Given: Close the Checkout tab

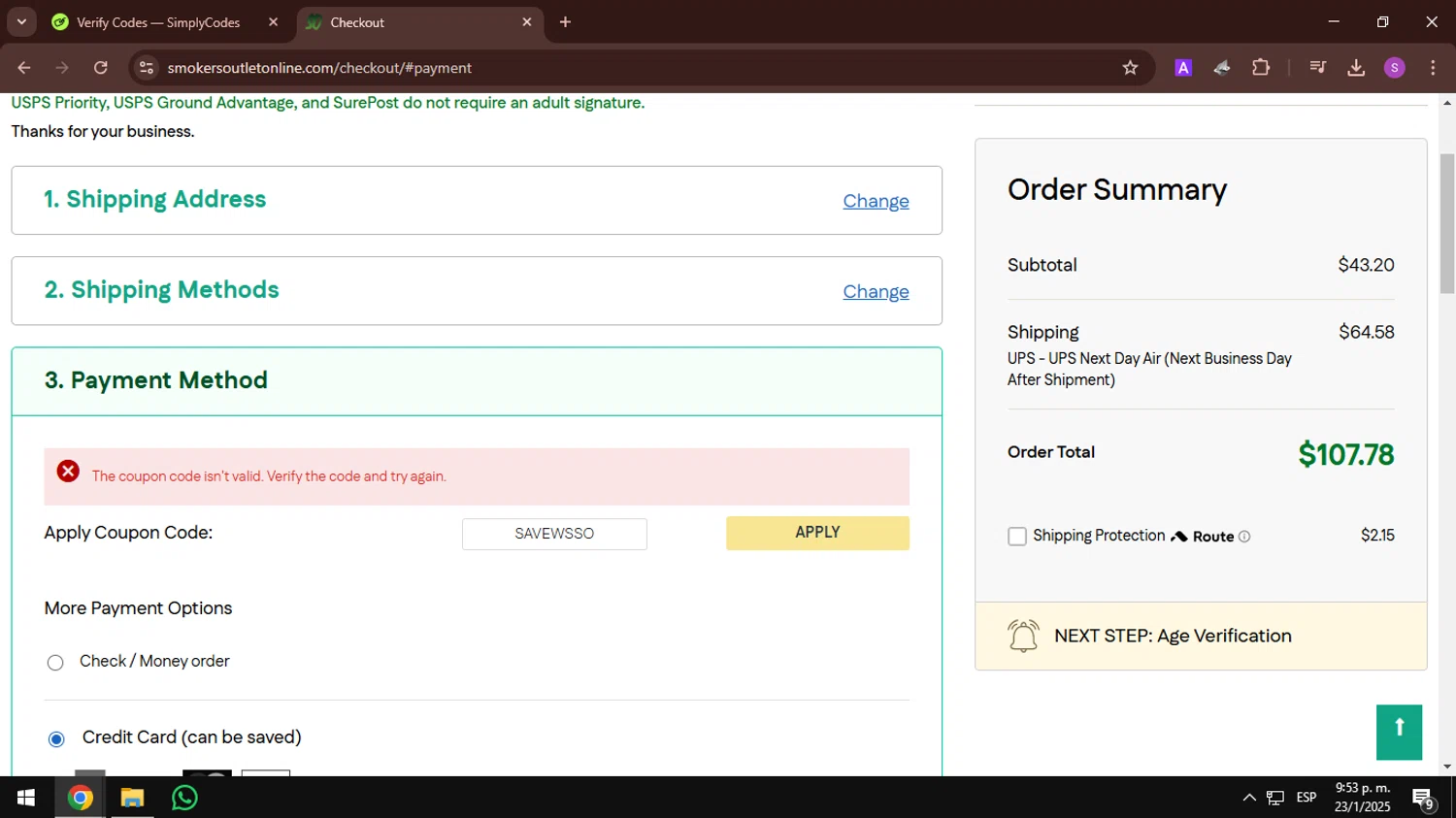Looking at the screenshot, I should pos(527,22).
